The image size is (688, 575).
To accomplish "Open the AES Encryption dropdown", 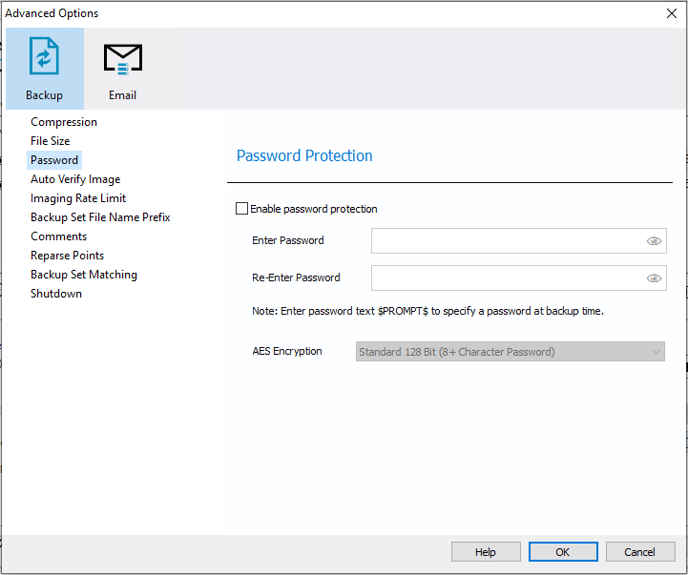I will 510,352.
